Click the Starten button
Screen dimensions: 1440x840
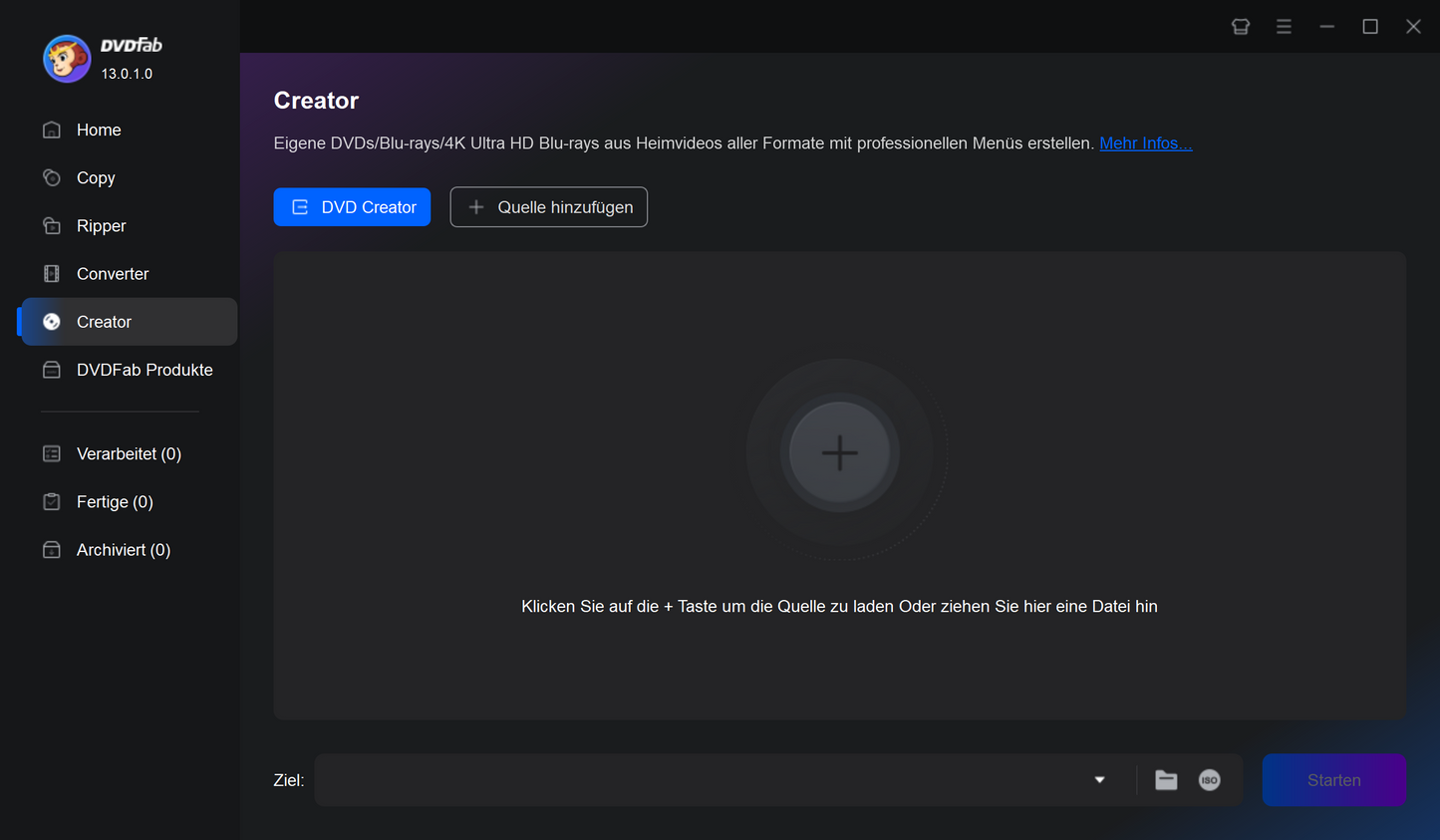tap(1333, 780)
